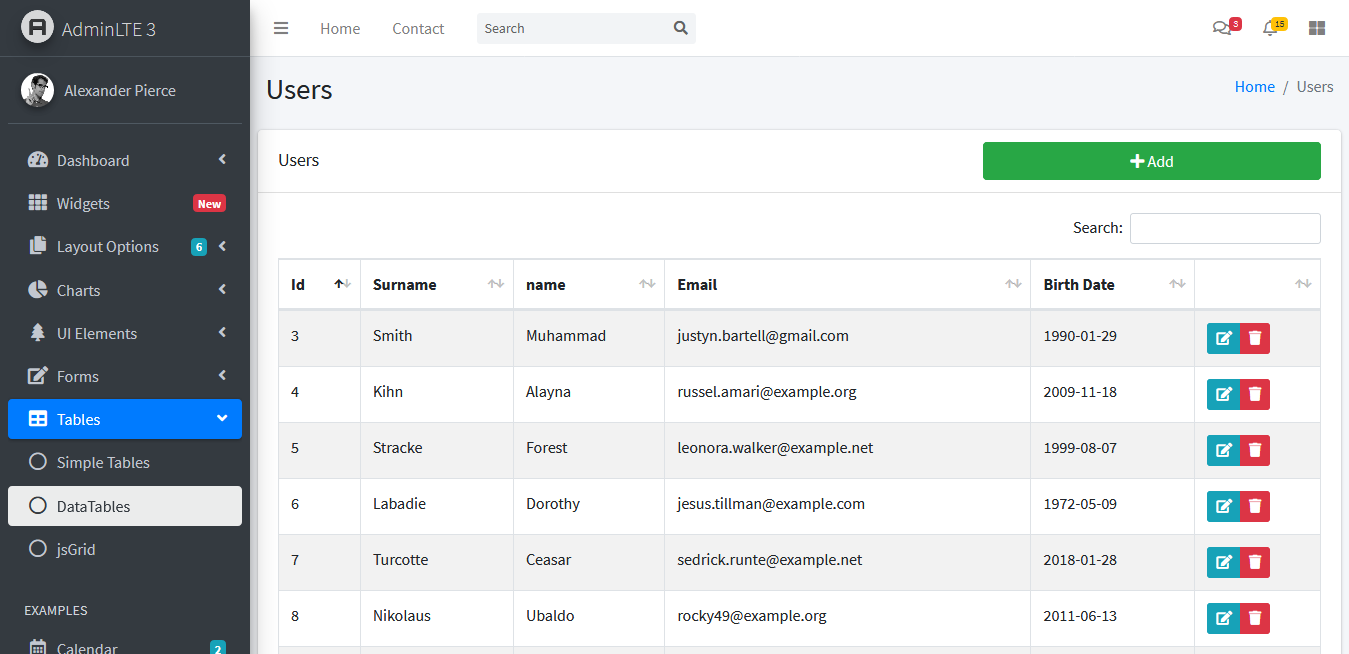Sort table by Birth Date column

[x=1112, y=285]
